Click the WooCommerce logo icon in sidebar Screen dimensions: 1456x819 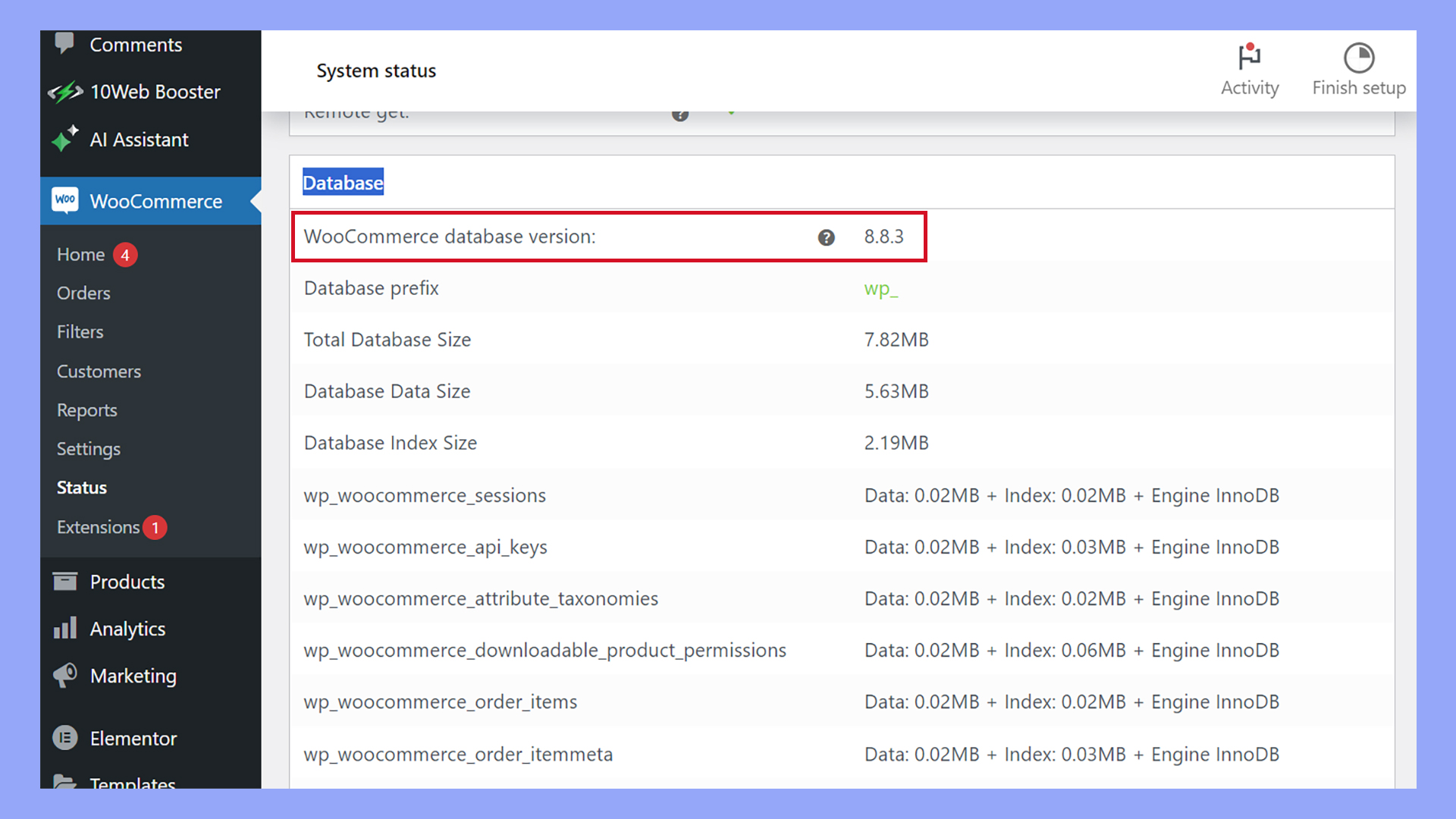(x=65, y=200)
